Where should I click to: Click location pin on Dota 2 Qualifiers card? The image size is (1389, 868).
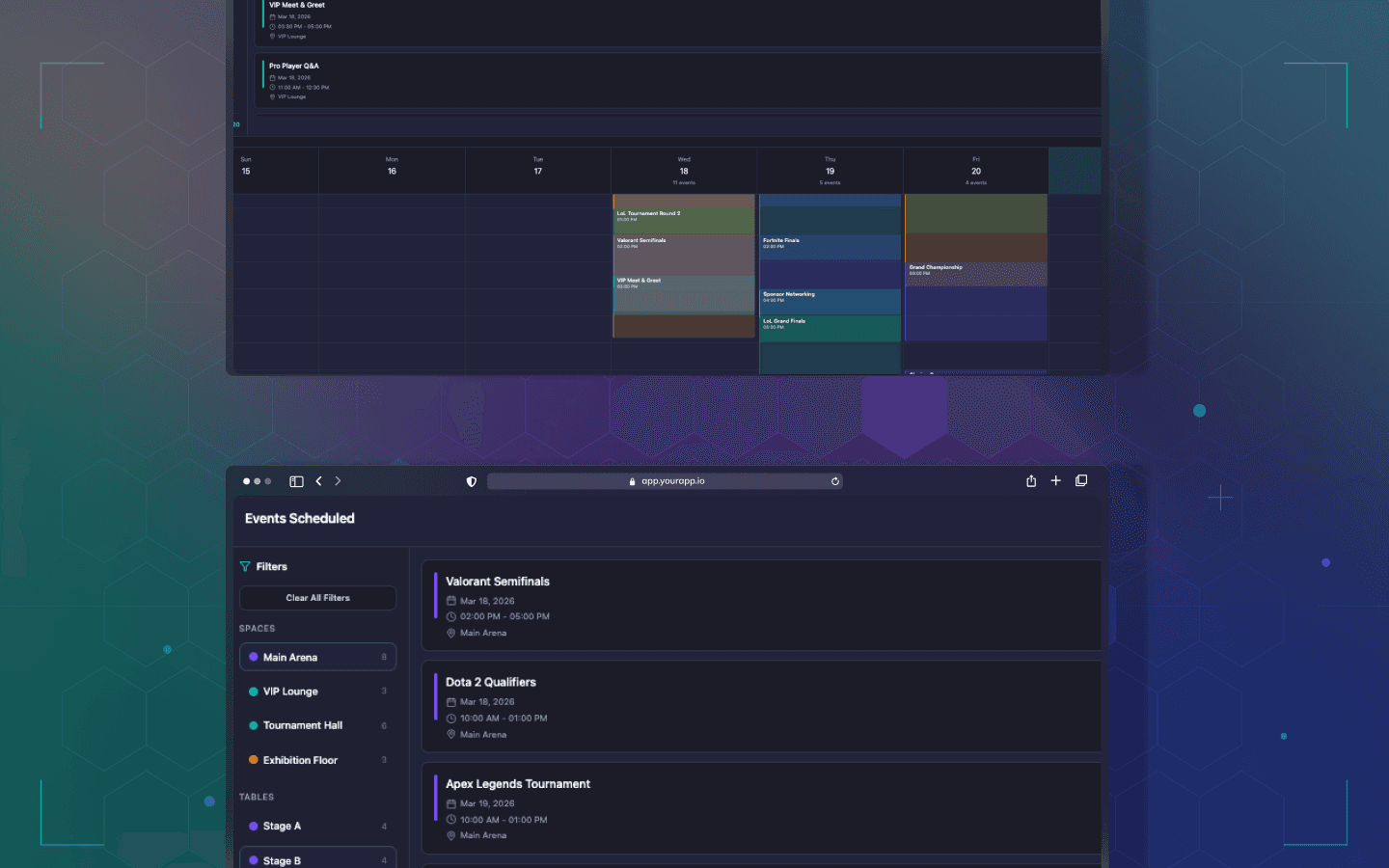(450, 735)
